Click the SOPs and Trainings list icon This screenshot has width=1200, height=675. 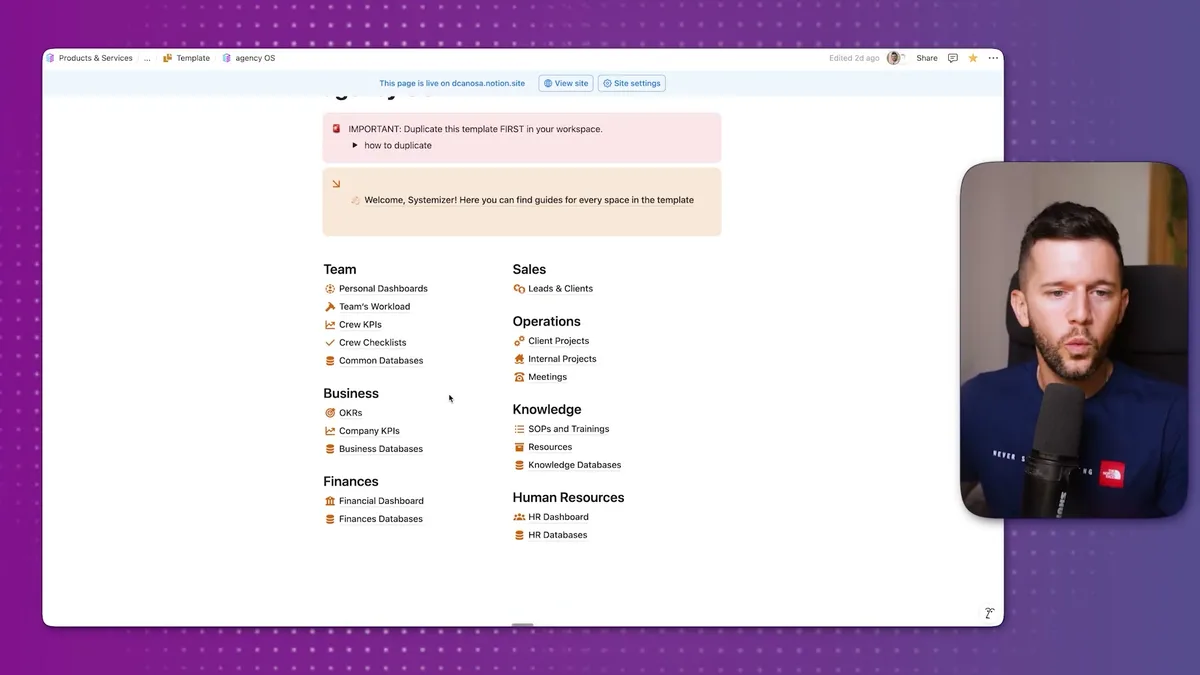click(x=519, y=428)
